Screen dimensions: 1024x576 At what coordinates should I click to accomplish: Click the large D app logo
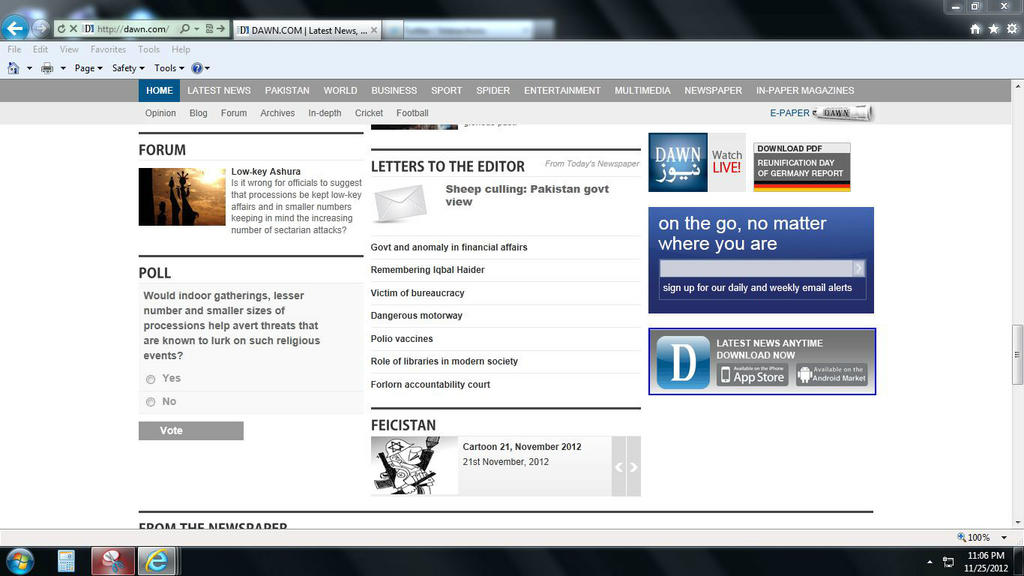coord(683,362)
